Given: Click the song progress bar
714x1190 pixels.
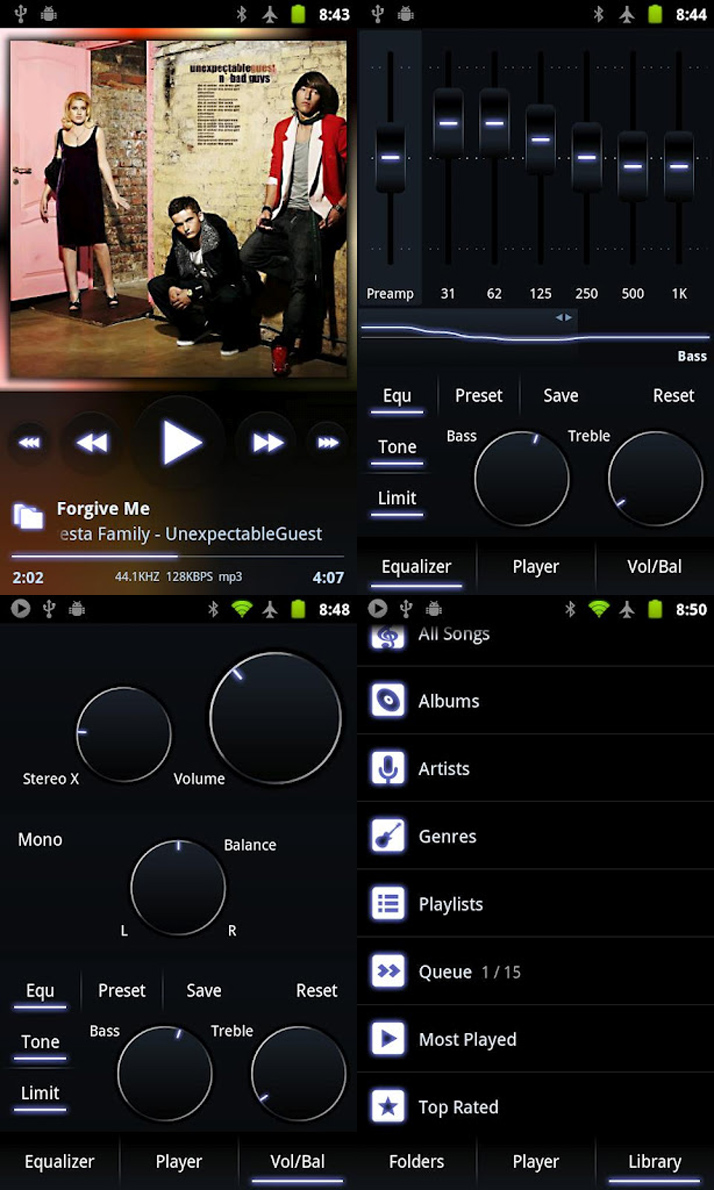Looking at the screenshot, I should [178, 556].
